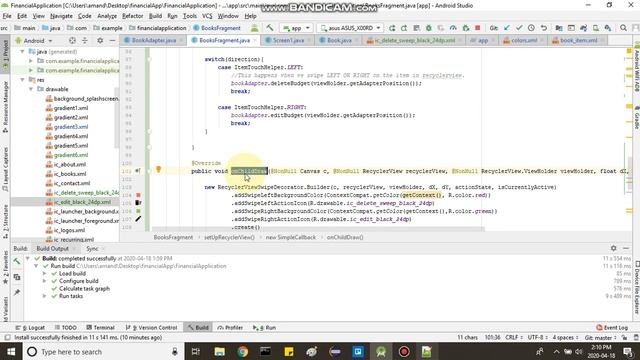Expand the Load build node
Screen dimensions: 640x360
(44, 273)
